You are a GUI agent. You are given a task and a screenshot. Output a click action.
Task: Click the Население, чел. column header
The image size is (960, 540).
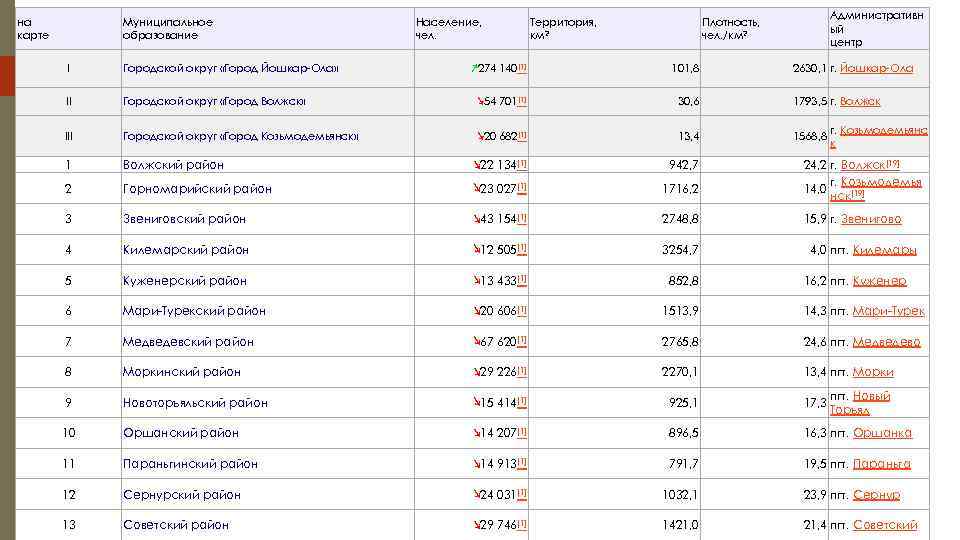click(x=448, y=29)
